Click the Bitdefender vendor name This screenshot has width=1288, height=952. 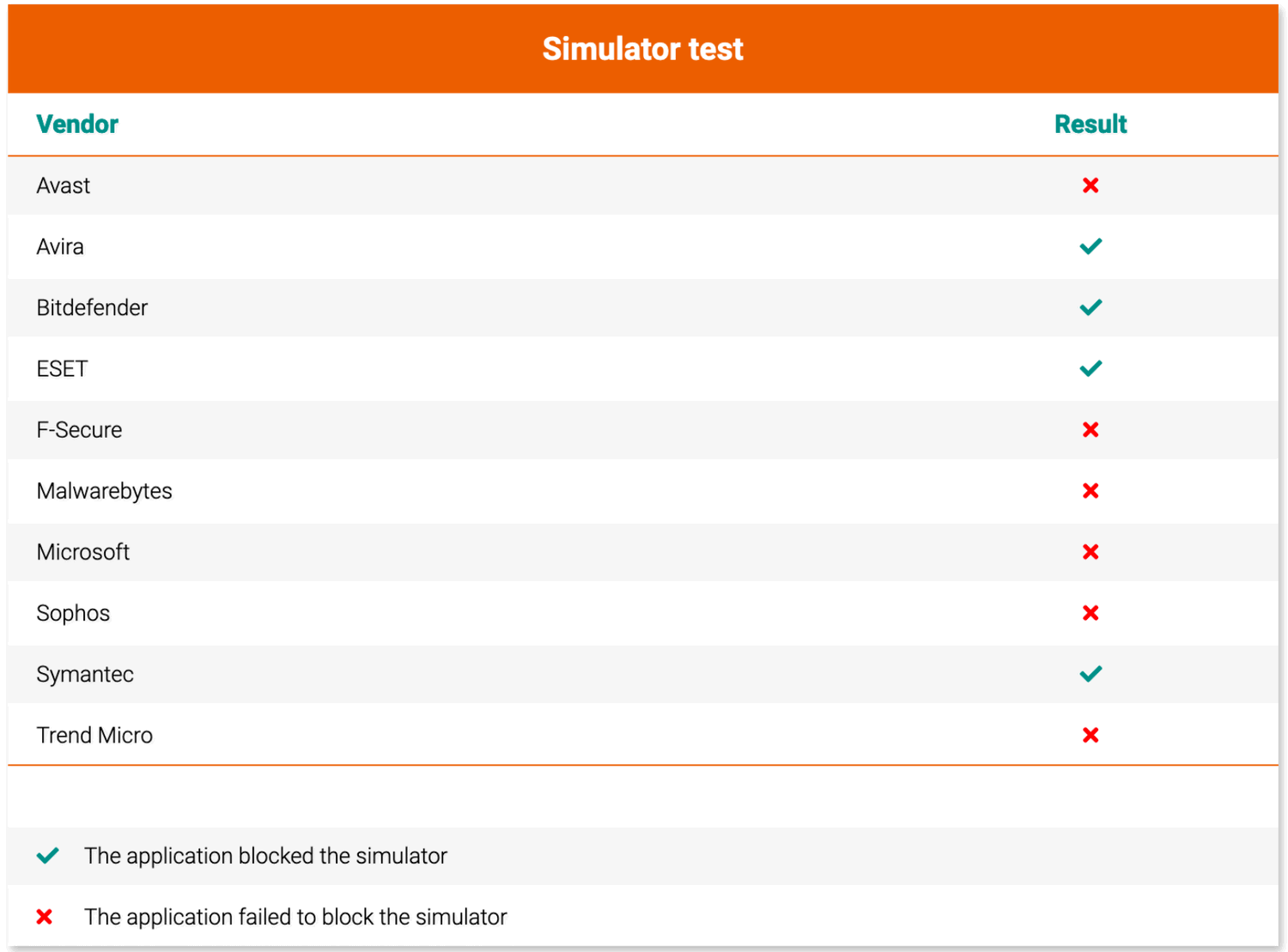coord(92,307)
